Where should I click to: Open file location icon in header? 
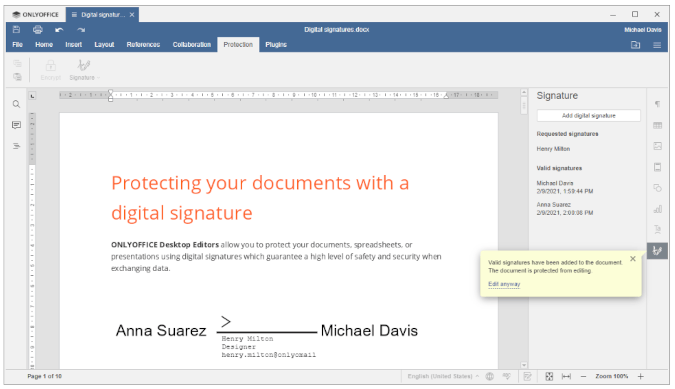[635, 45]
